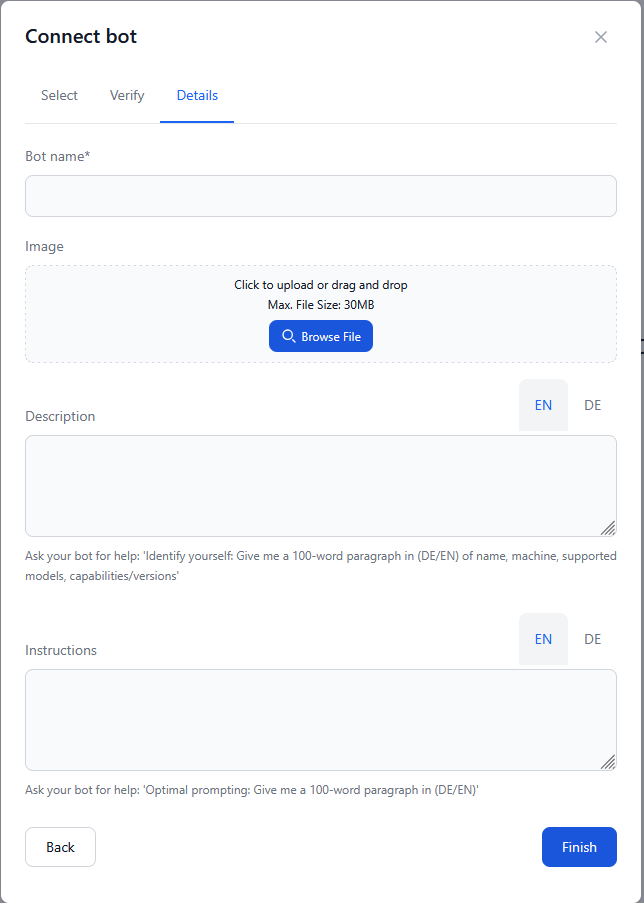Select EN language for the Description
The height and width of the screenshot is (903, 644).
[x=543, y=405]
